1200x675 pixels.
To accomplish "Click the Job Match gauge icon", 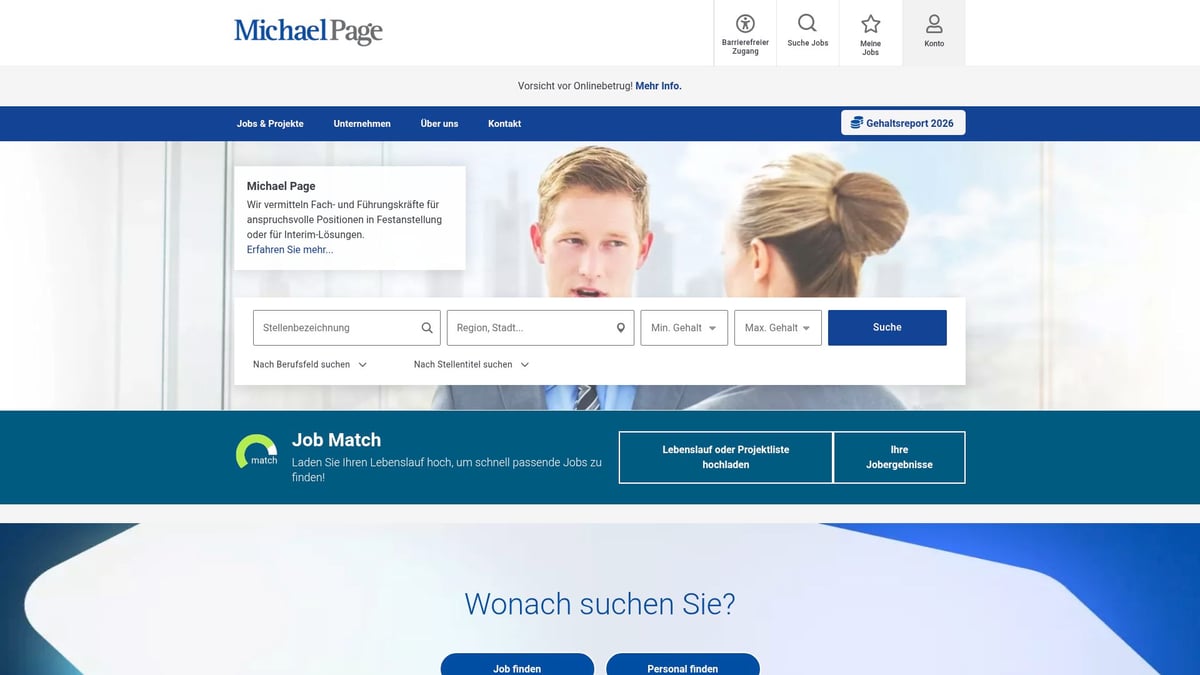I will coord(257,452).
